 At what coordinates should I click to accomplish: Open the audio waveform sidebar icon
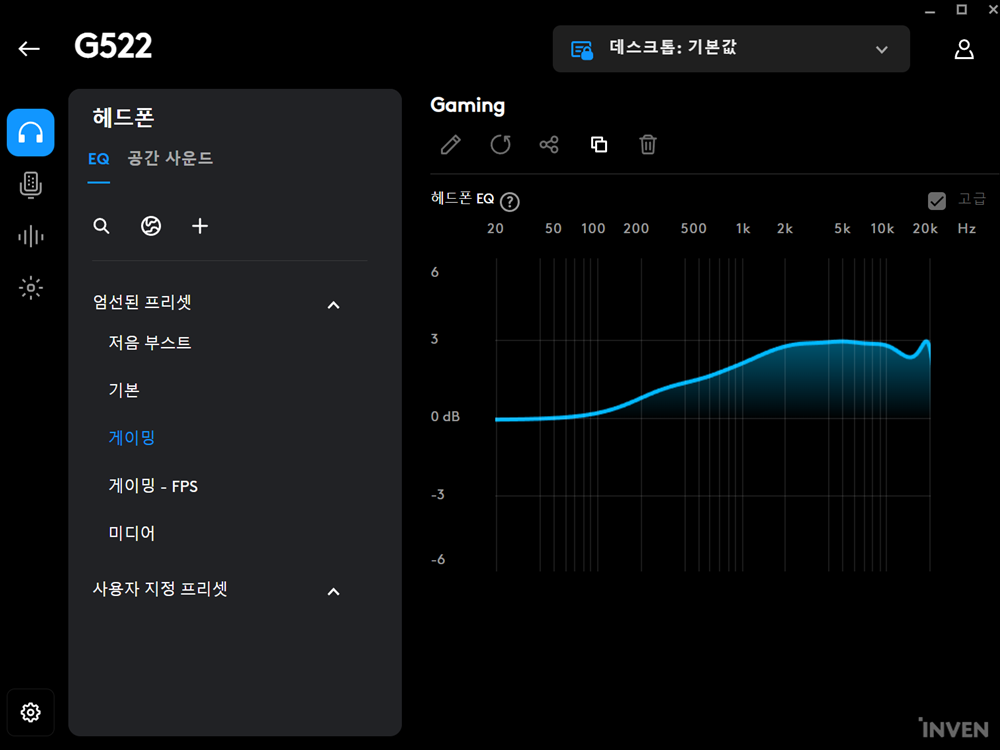tap(31, 237)
